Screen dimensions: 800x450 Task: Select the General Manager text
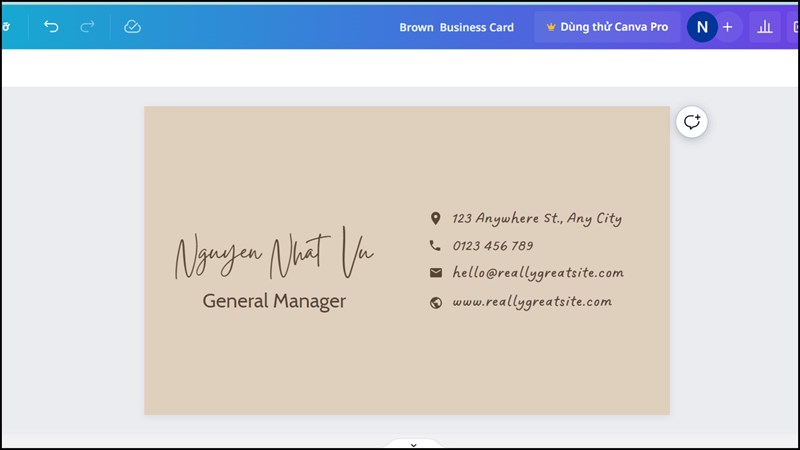pyautogui.click(x=274, y=301)
